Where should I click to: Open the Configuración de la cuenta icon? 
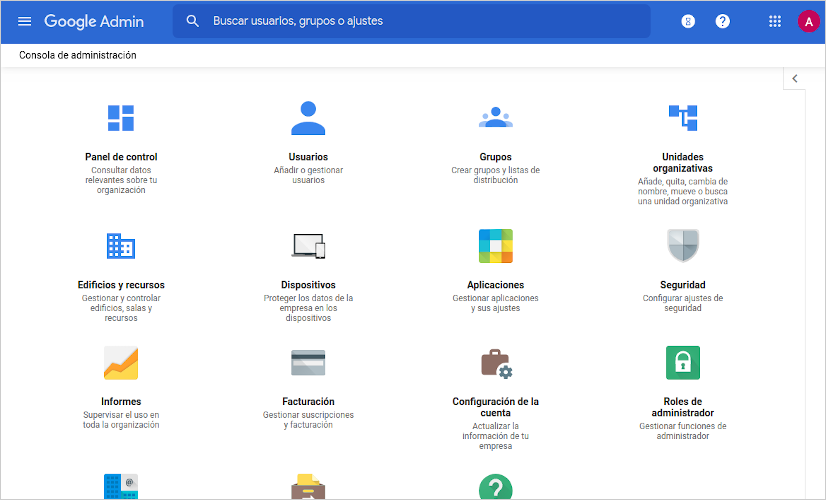click(x=496, y=363)
